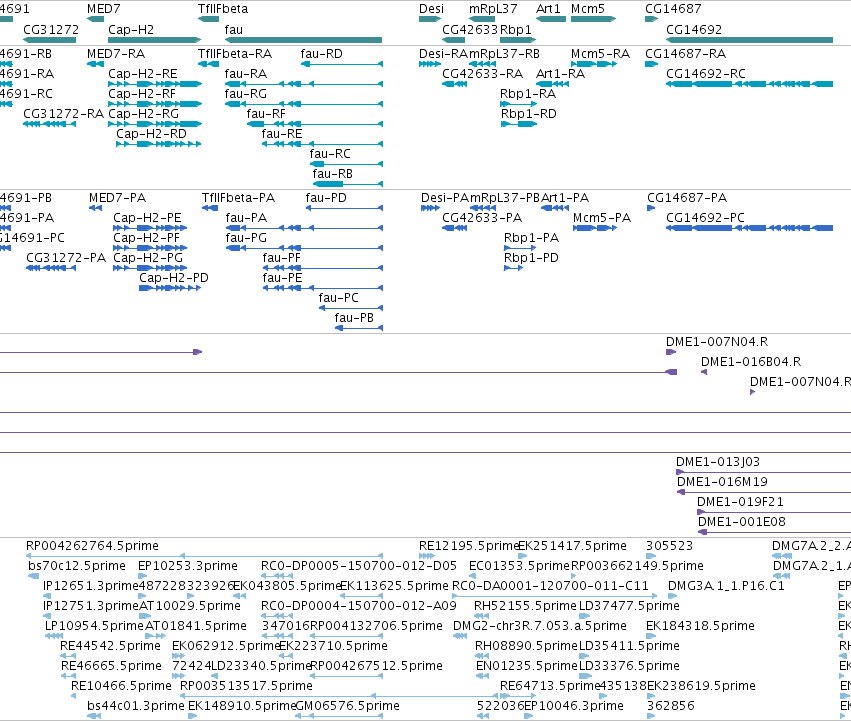Click EST label LD37477.5prime
This screenshot has height=721, width=851.
(629, 606)
